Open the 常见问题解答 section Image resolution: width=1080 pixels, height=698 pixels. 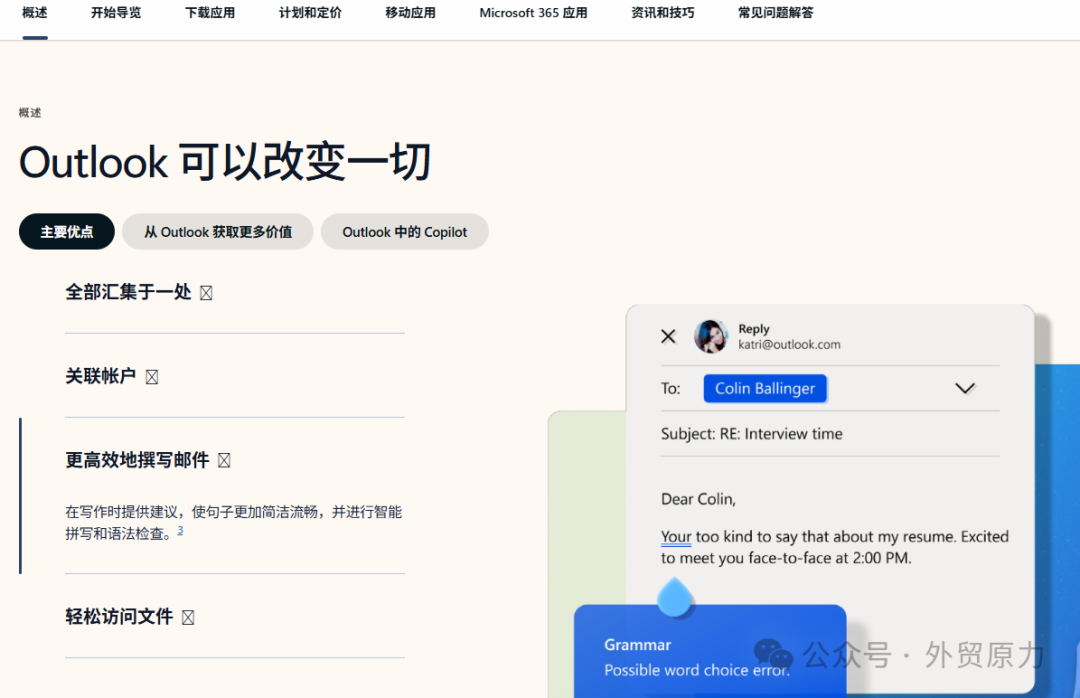pos(774,14)
